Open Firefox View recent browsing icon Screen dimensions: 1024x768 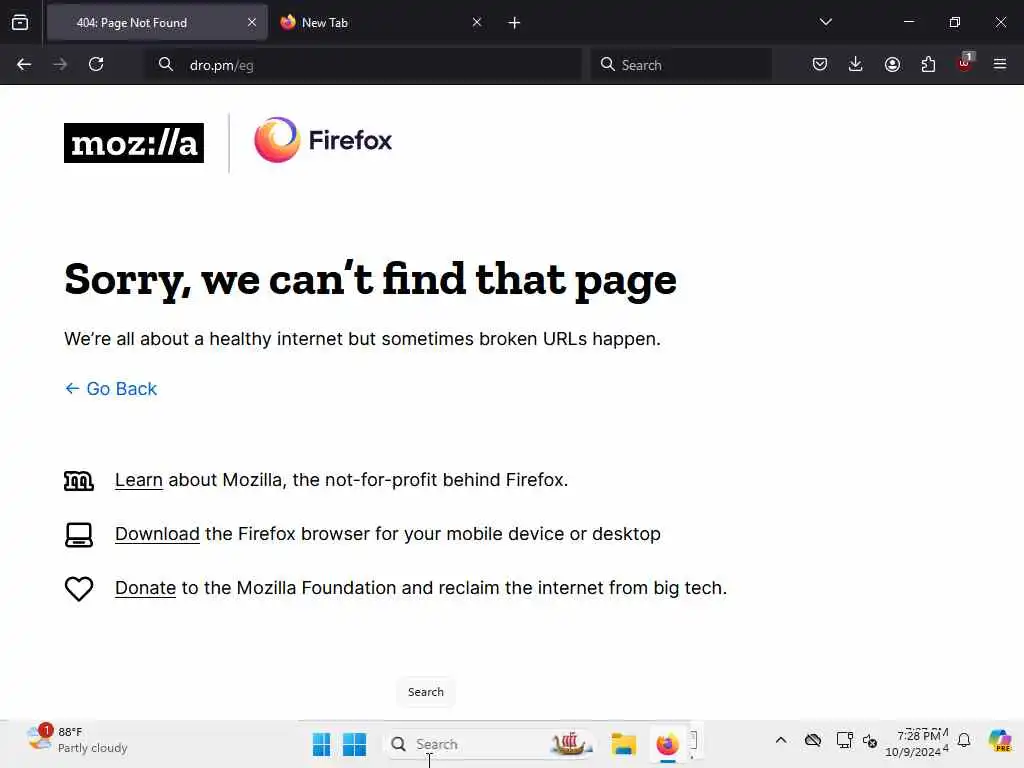[20, 22]
